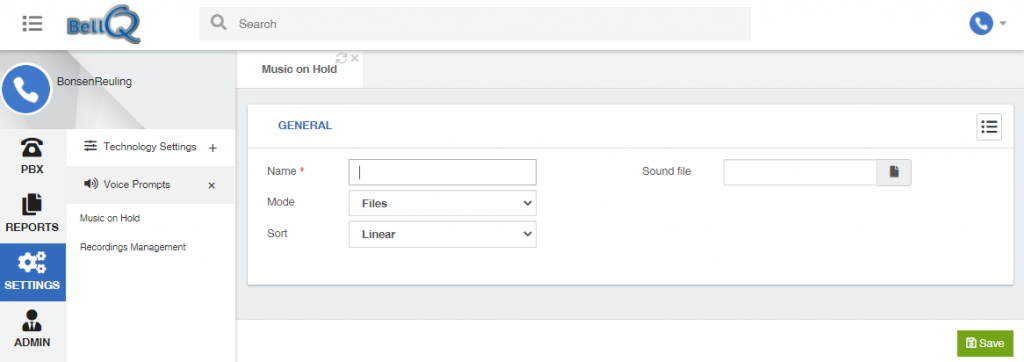Refresh the Music on Hold tab
1024x362 pixels.
341,58
